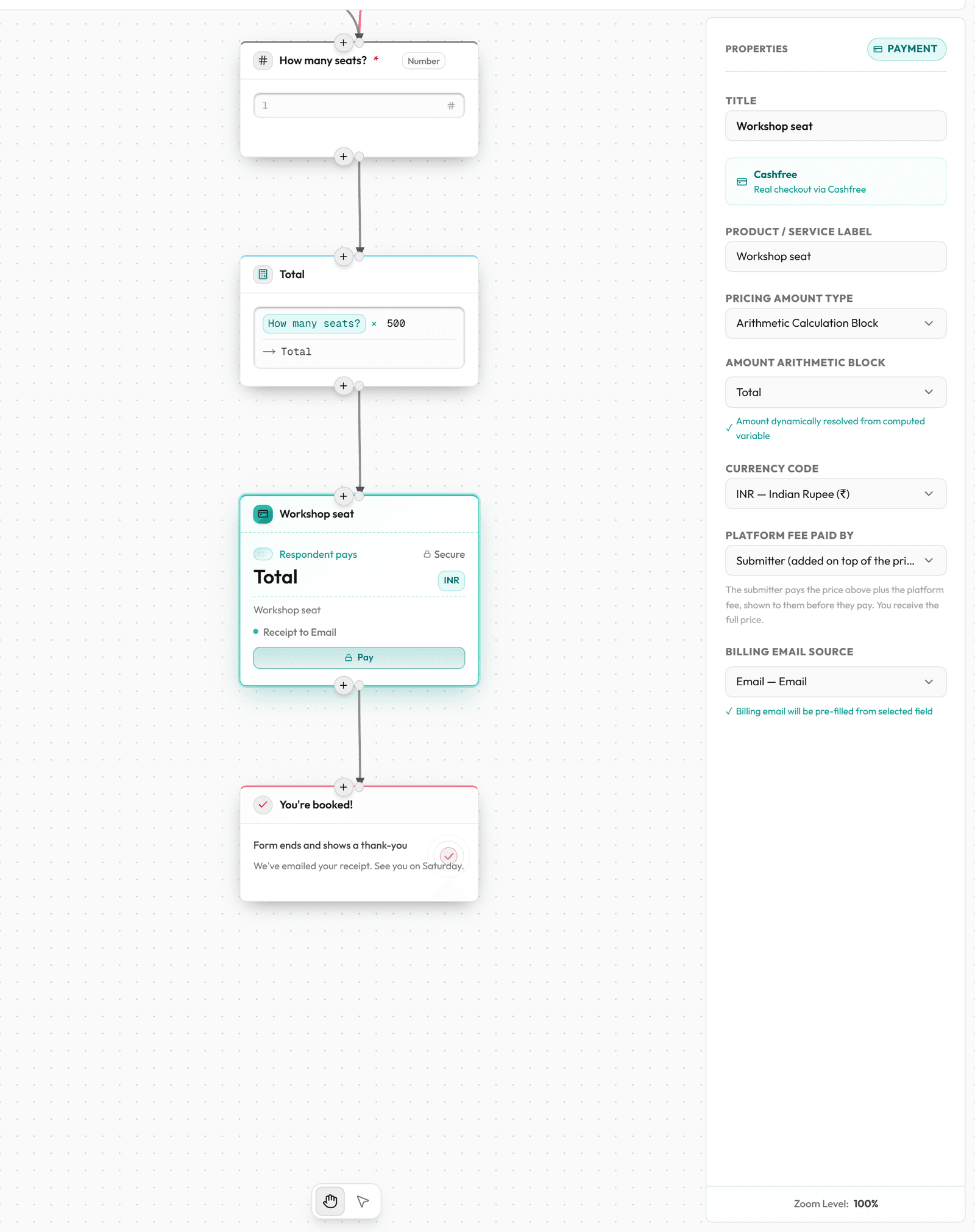Open the Amount Arithmetic Block dropdown
The image size is (975, 1232).
coord(835,392)
